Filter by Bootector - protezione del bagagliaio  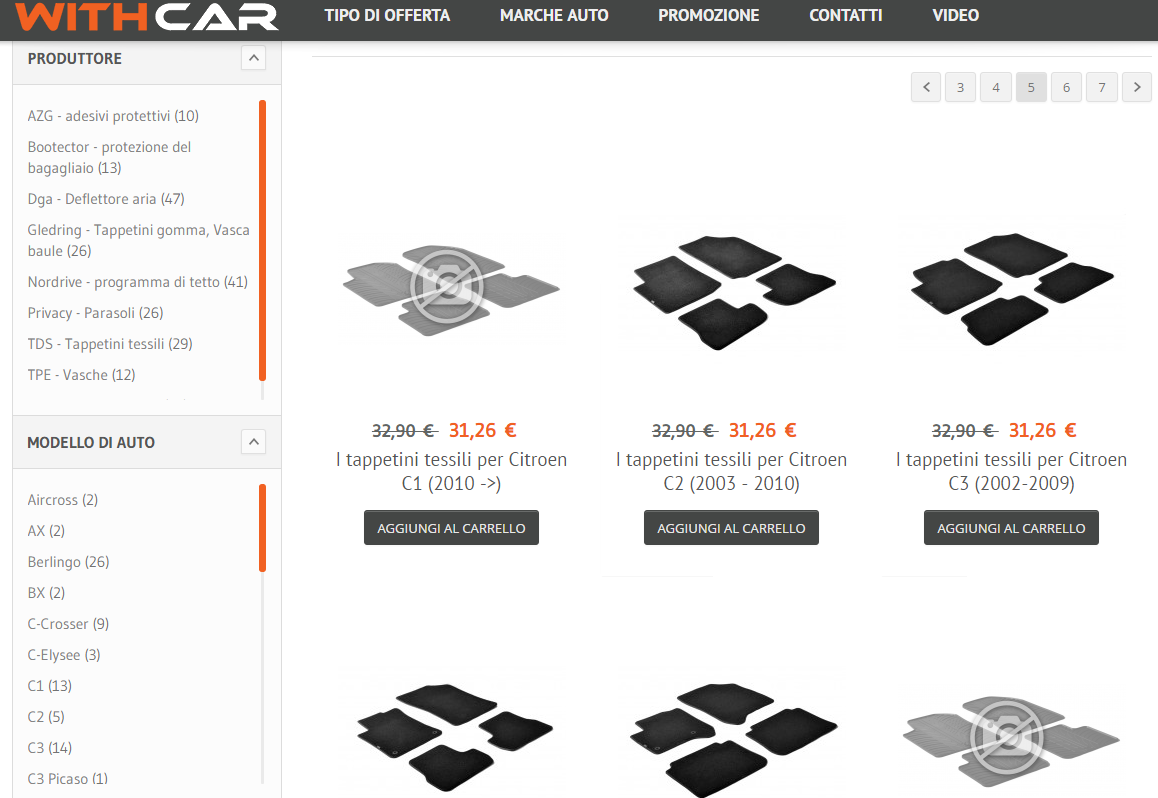point(109,157)
